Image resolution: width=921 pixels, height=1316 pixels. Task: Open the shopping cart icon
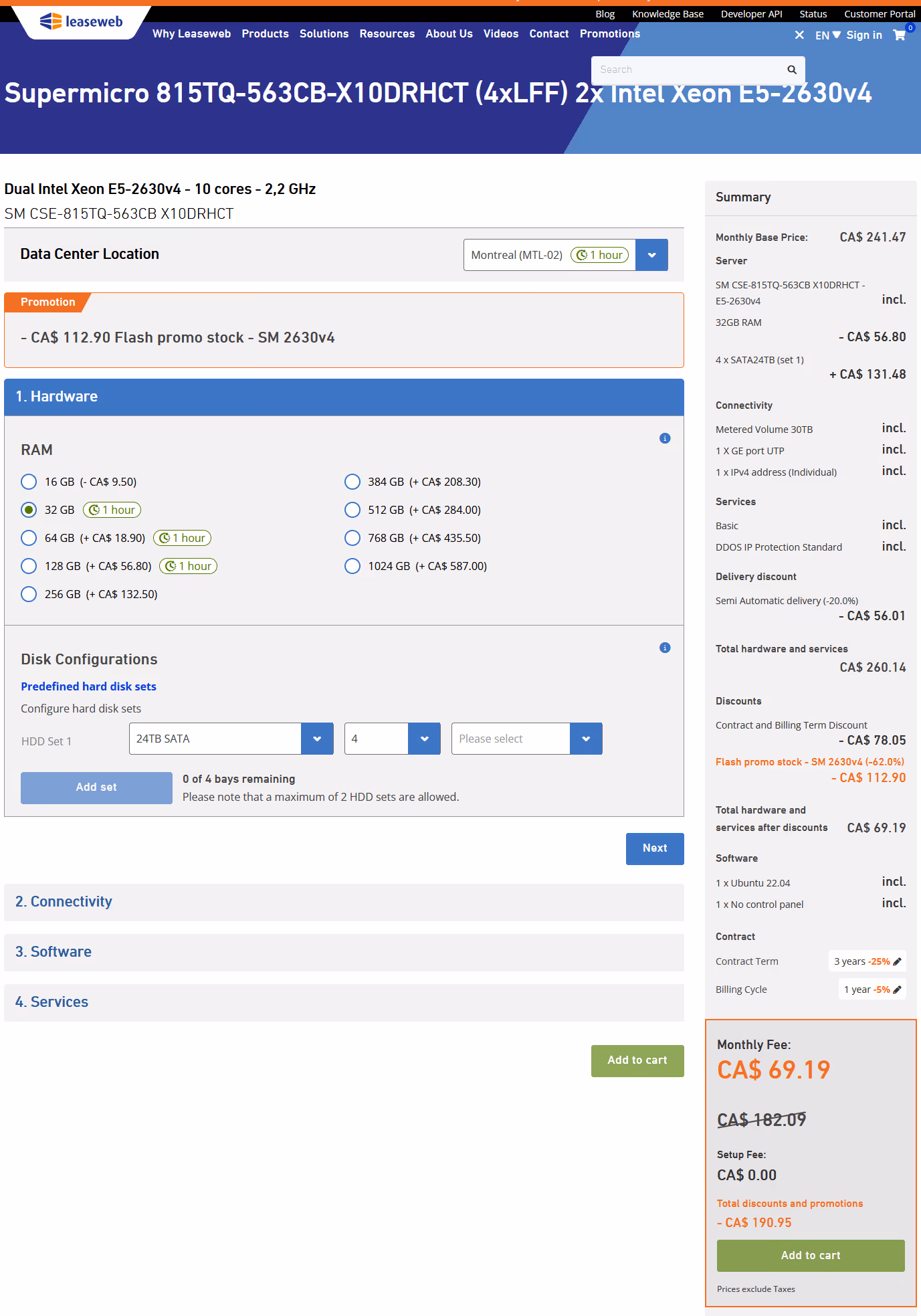tap(900, 35)
